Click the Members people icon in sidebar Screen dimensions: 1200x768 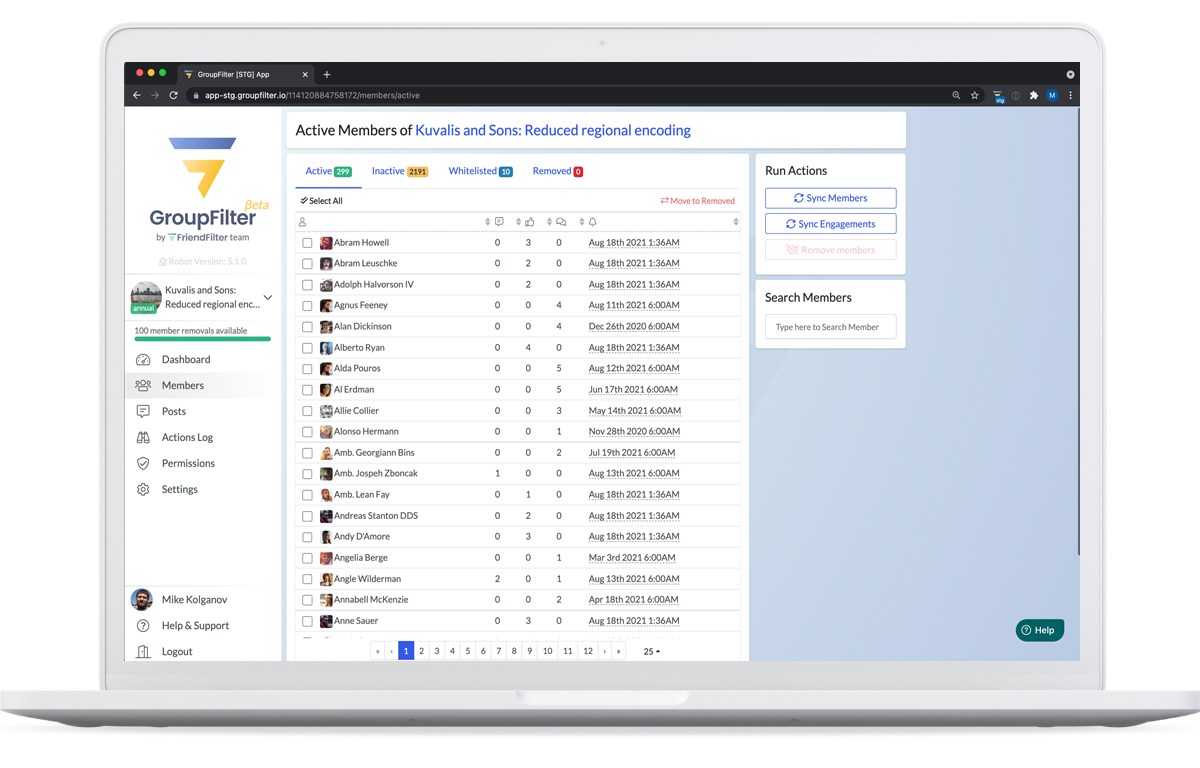[143, 385]
